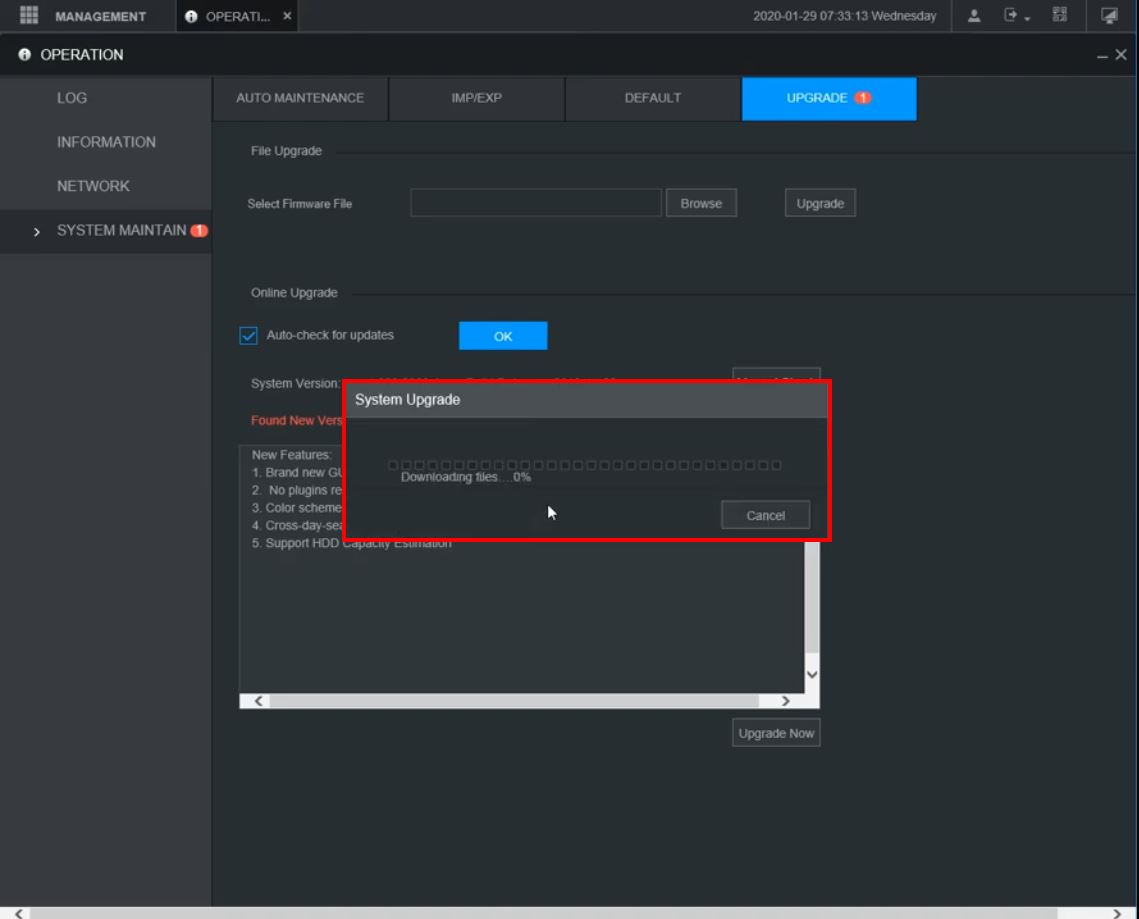Screen dimensions: 1139x919
Task: Cancel the System Upgrade download
Action: [765, 516]
